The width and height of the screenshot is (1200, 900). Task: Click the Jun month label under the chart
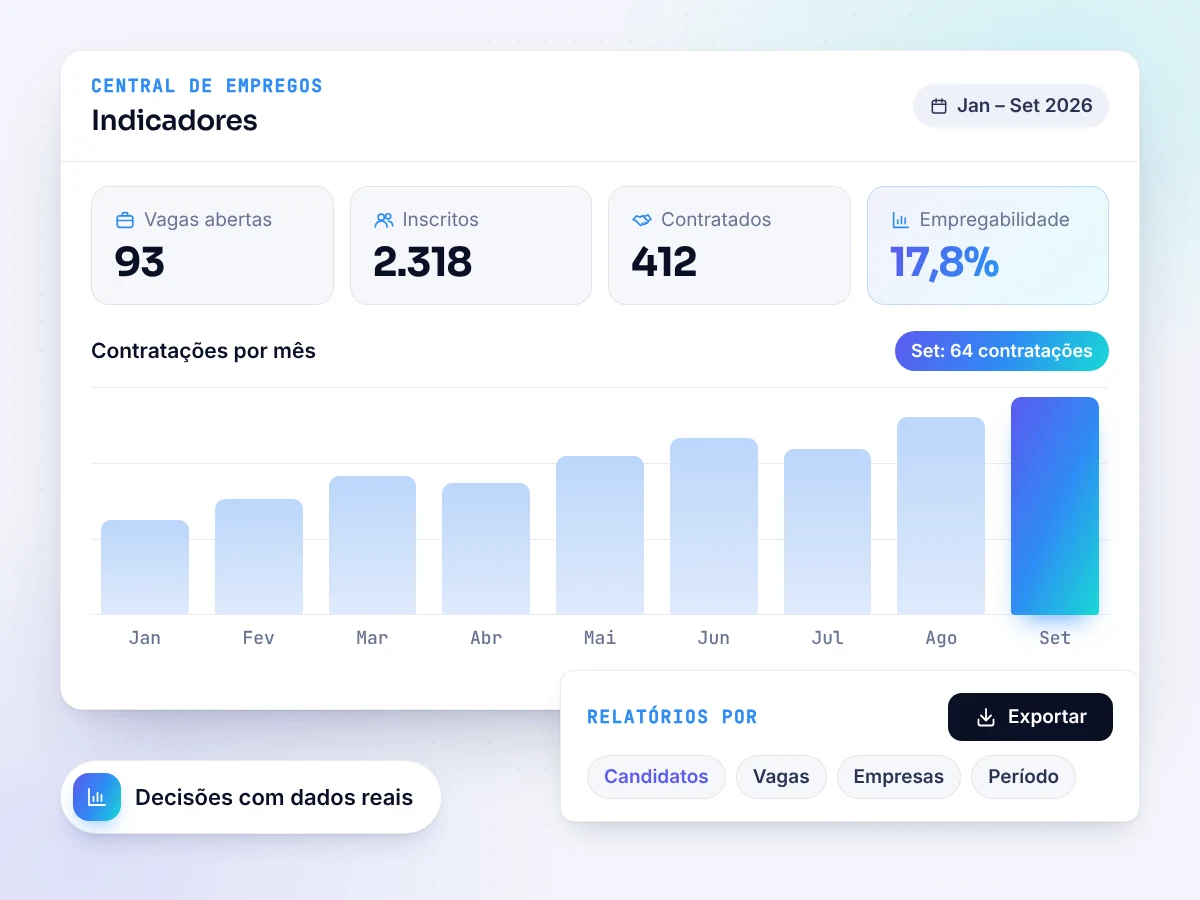(714, 638)
